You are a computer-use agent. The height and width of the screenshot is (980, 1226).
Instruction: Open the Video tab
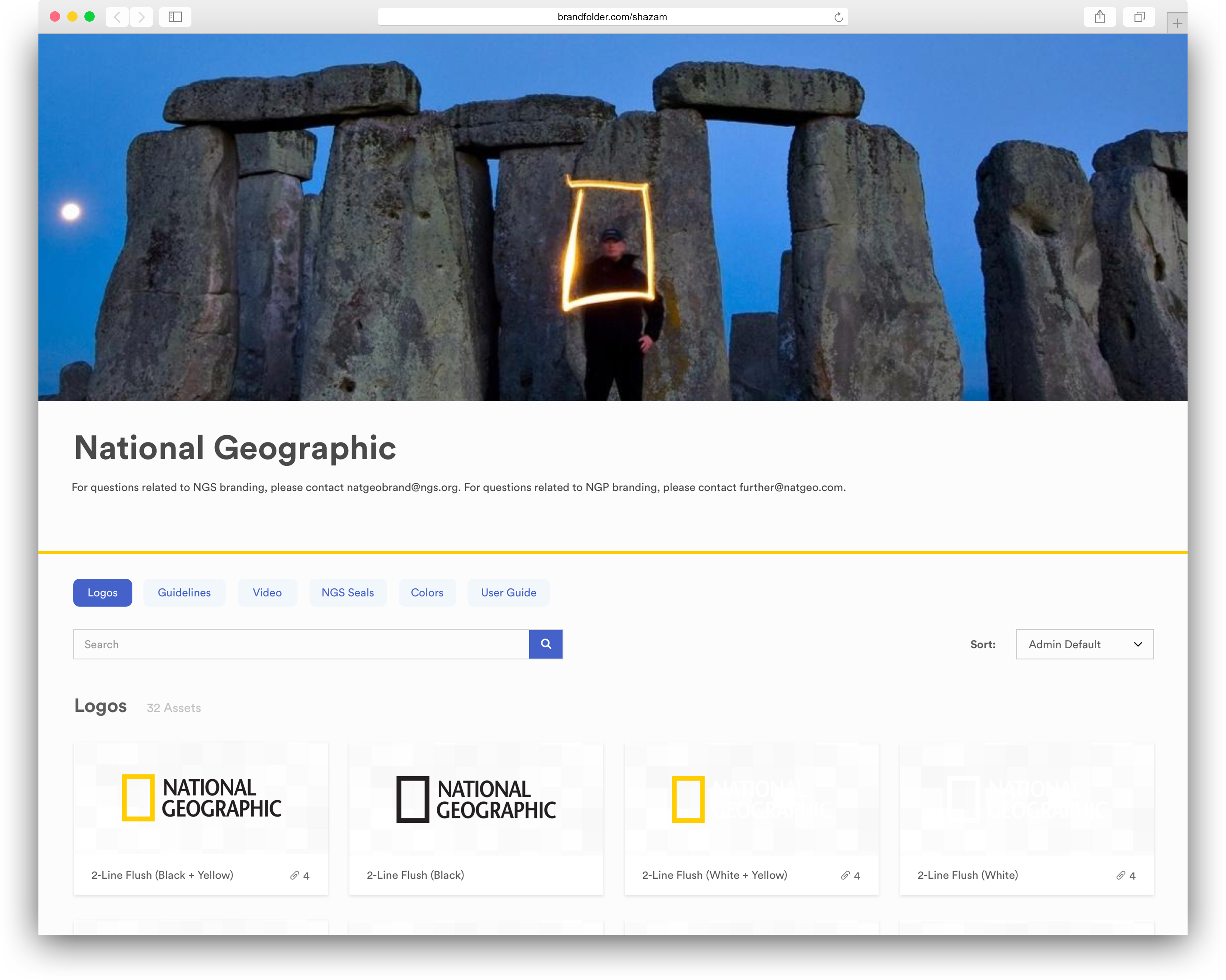[267, 593]
